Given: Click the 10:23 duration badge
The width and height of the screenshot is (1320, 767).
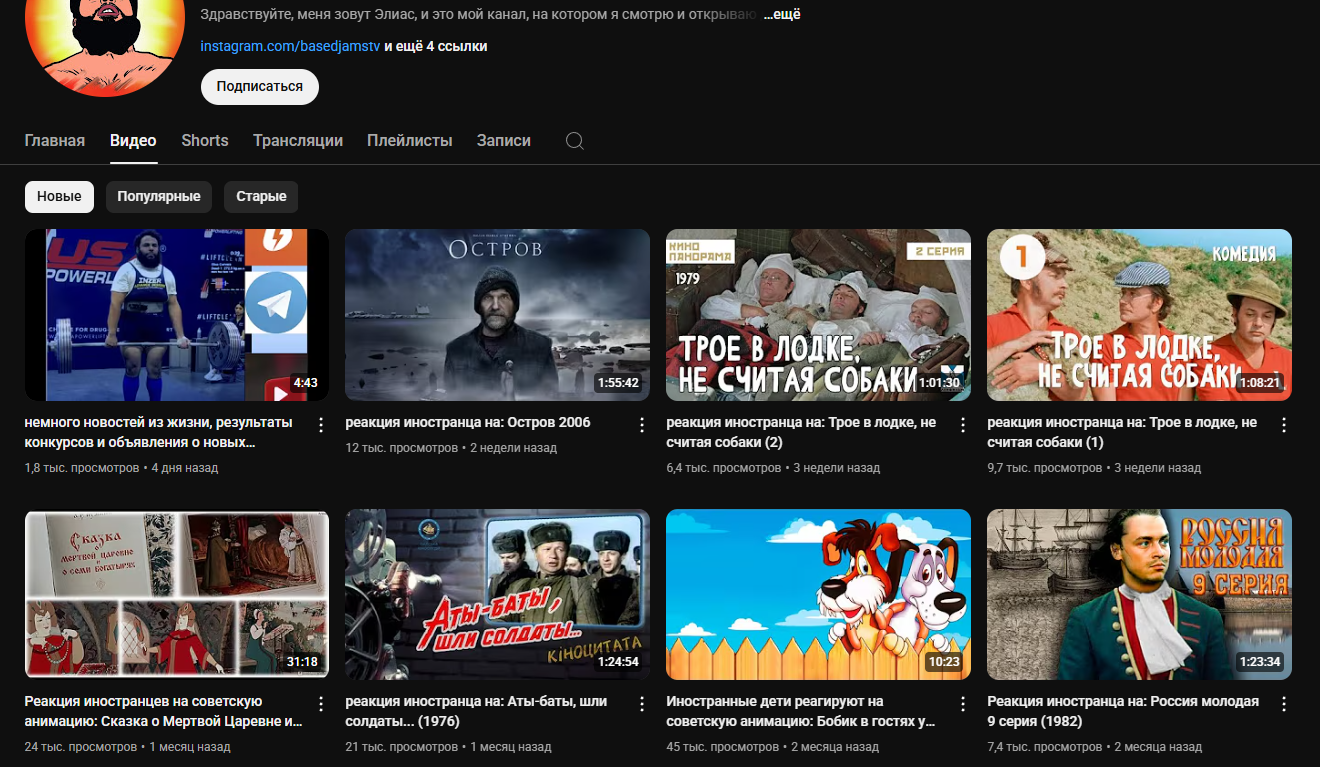Looking at the screenshot, I should [944, 662].
